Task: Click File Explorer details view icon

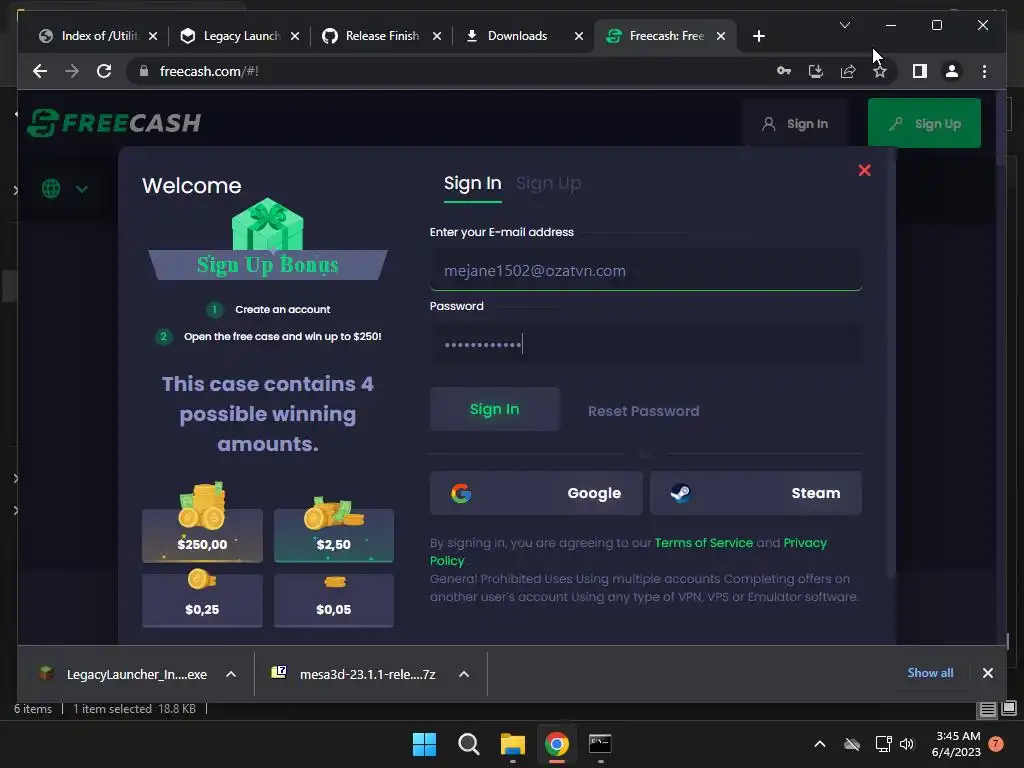Action: click(987, 709)
